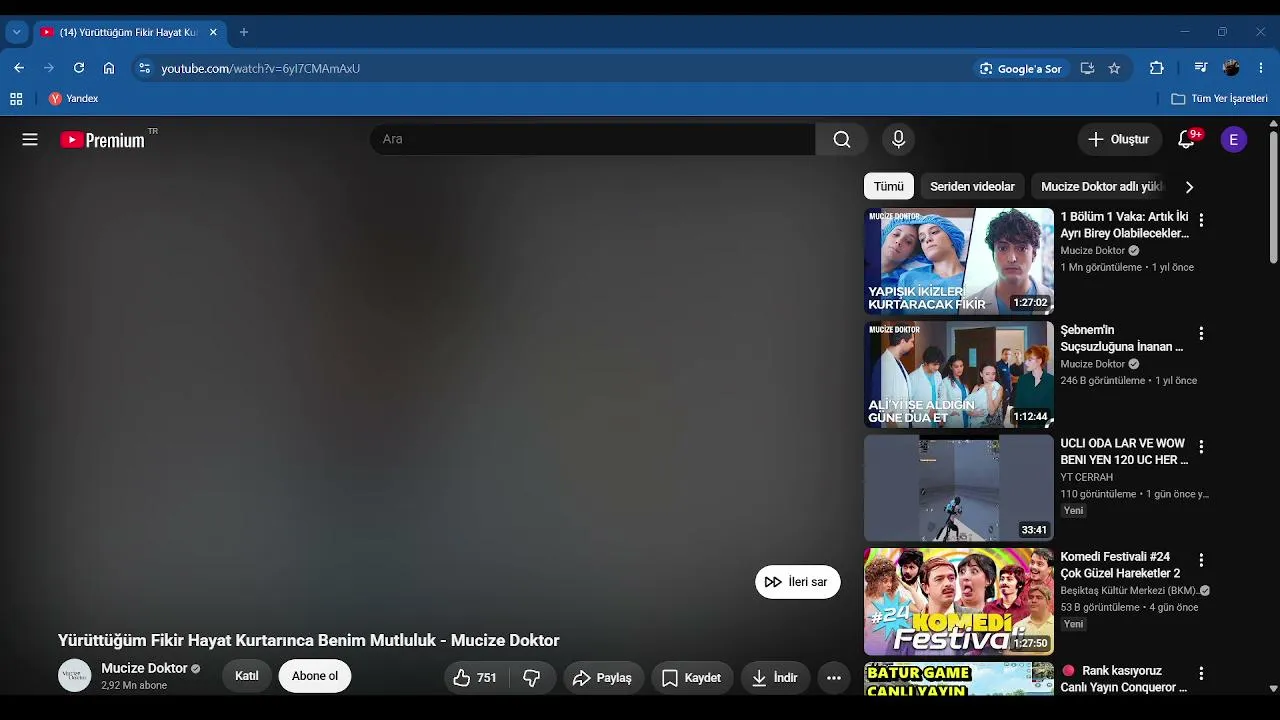
Task: Open the 'Batur Game Canlı Yayın' thumbnail
Action: point(959,679)
